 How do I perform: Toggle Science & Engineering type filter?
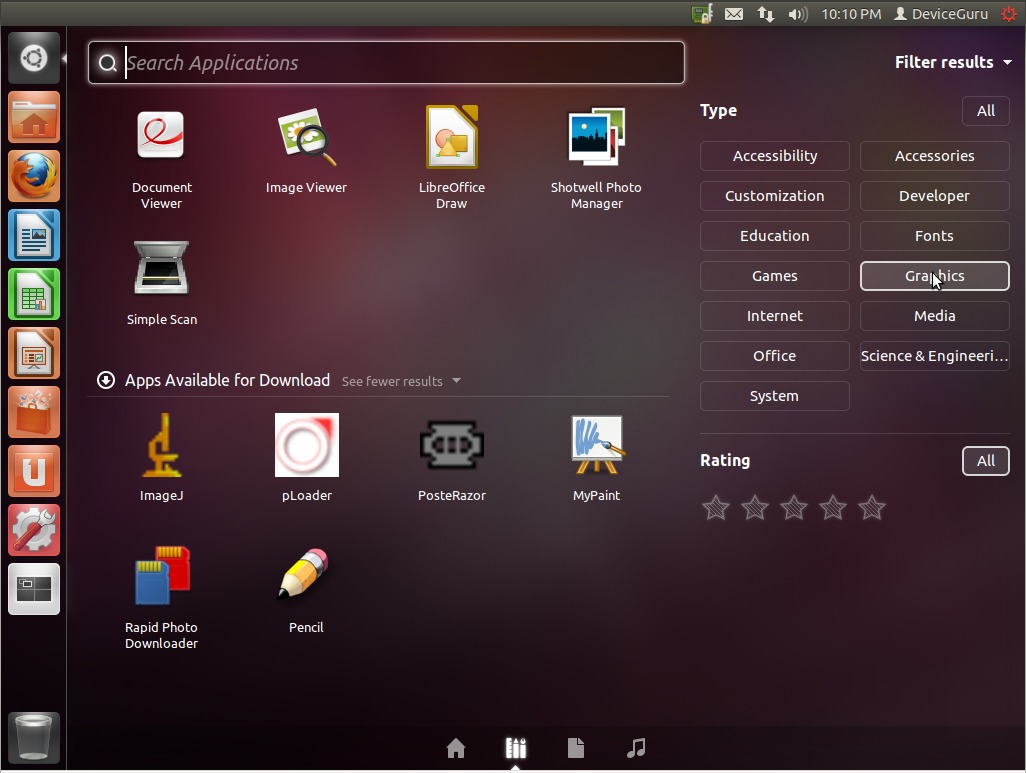pyautogui.click(x=934, y=355)
